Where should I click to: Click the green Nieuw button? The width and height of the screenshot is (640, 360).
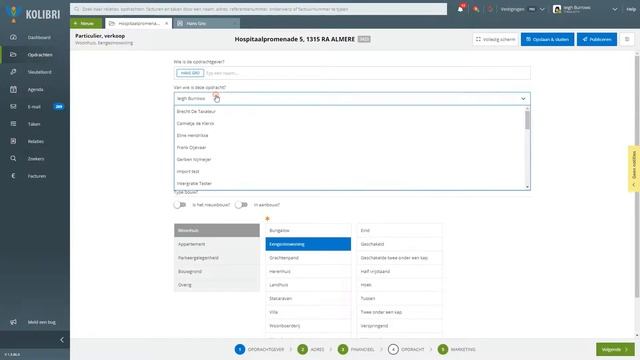point(86,24)
